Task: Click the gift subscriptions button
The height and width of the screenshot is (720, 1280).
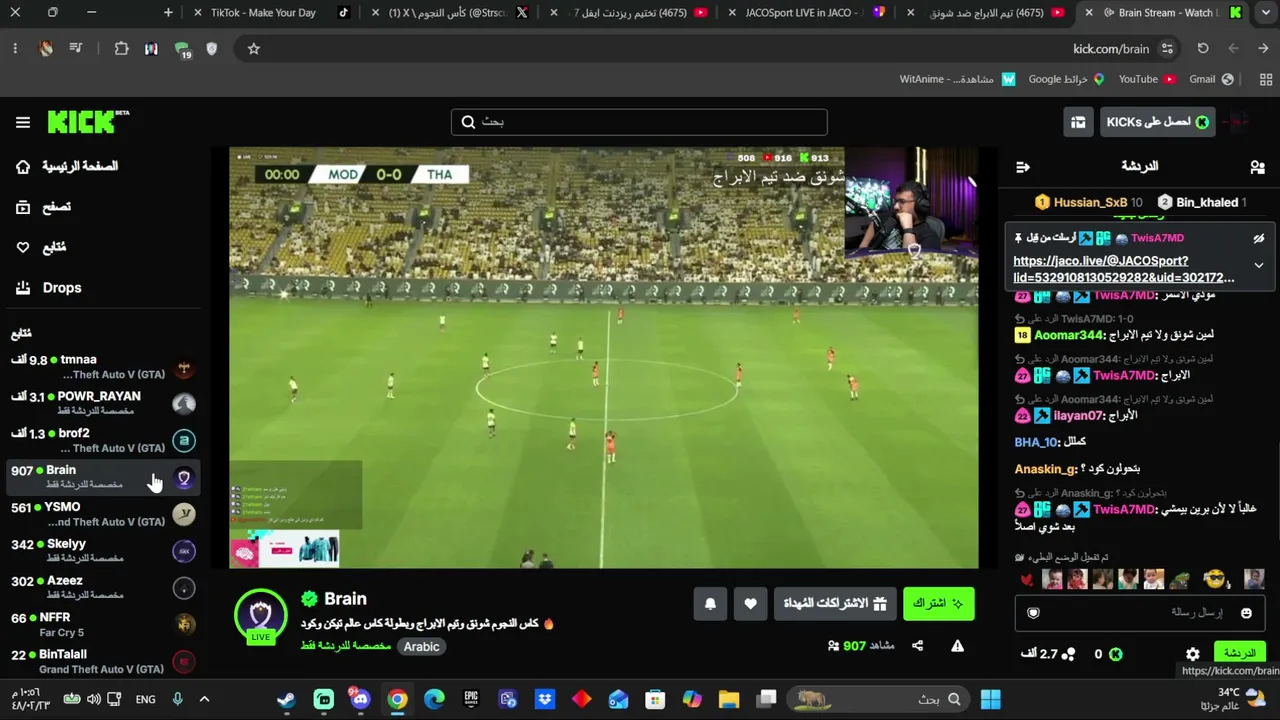Action: 835,603
